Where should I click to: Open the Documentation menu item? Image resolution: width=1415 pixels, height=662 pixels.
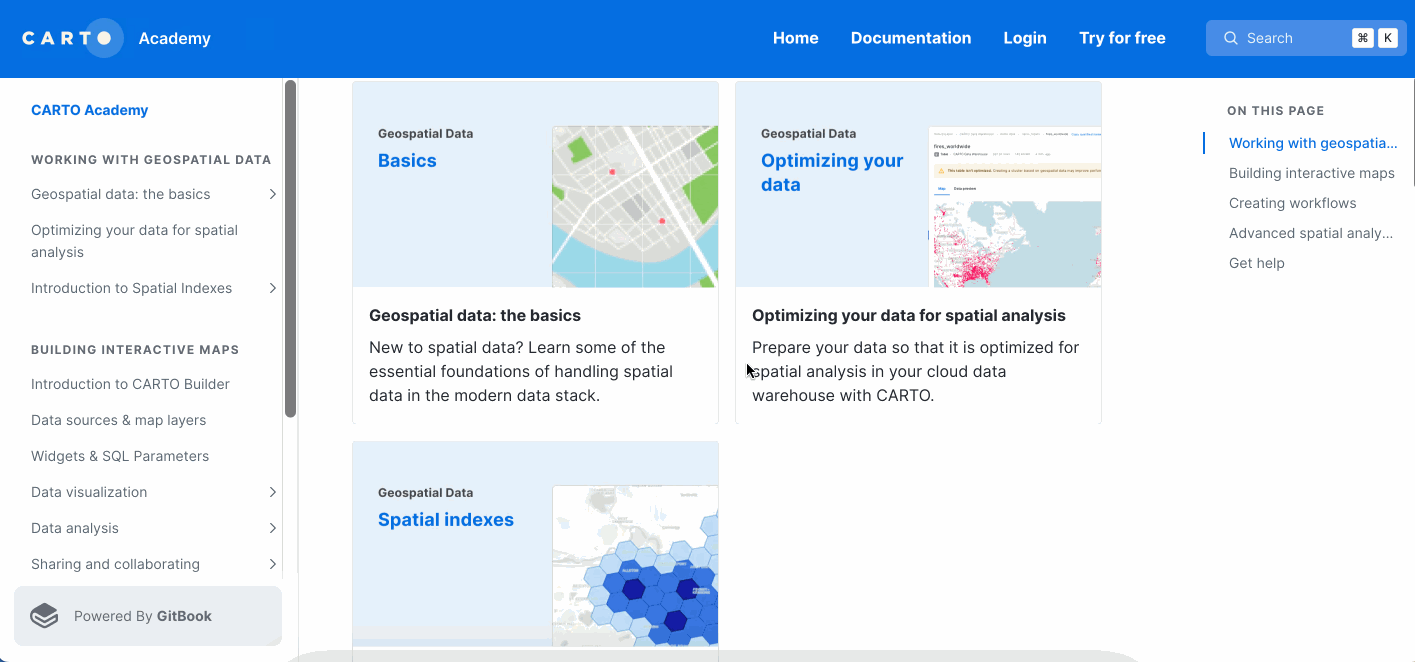[x=910, y=38]
